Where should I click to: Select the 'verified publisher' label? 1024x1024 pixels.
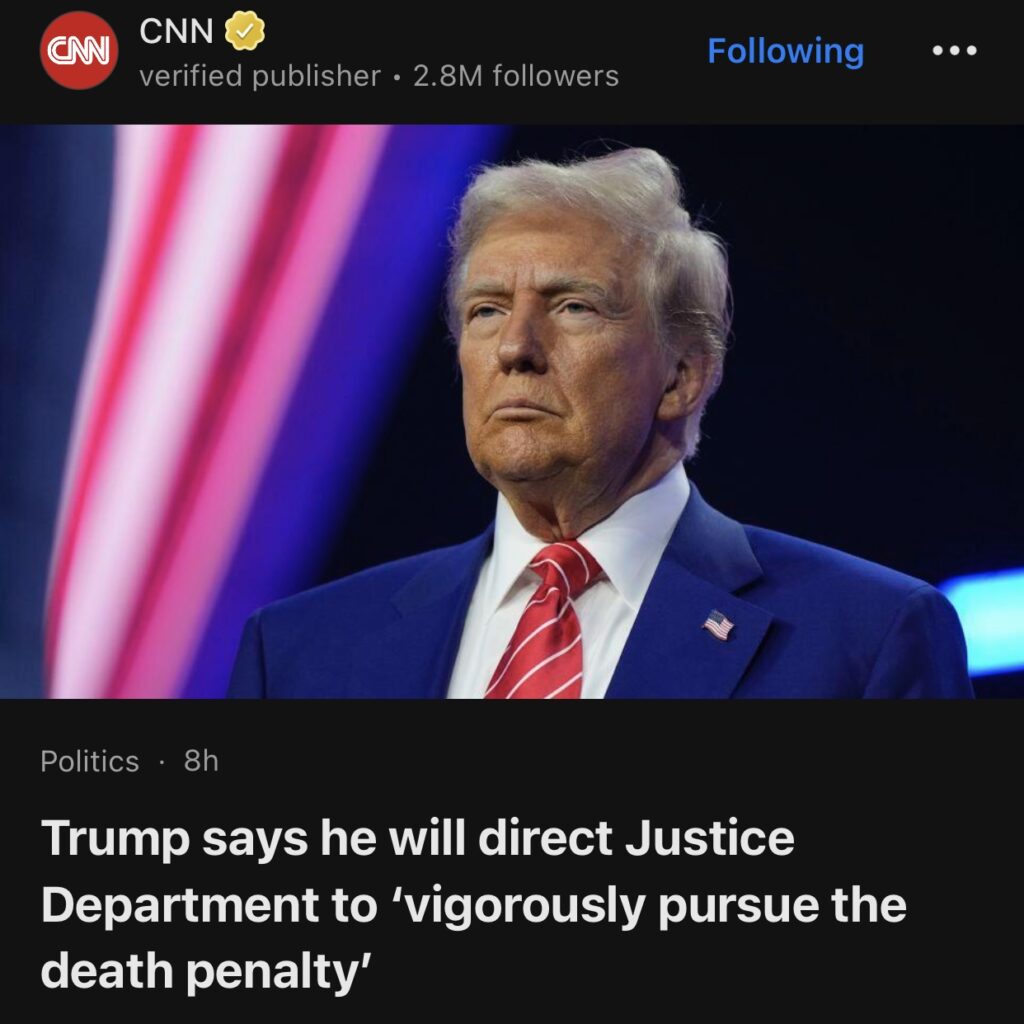click(260, 76)
